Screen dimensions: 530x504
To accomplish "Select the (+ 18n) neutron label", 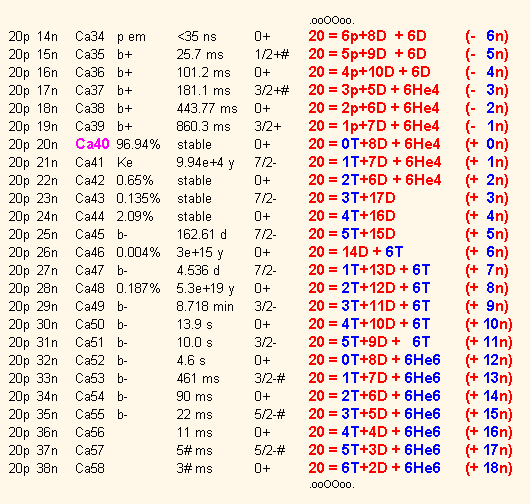I will 489,468.
